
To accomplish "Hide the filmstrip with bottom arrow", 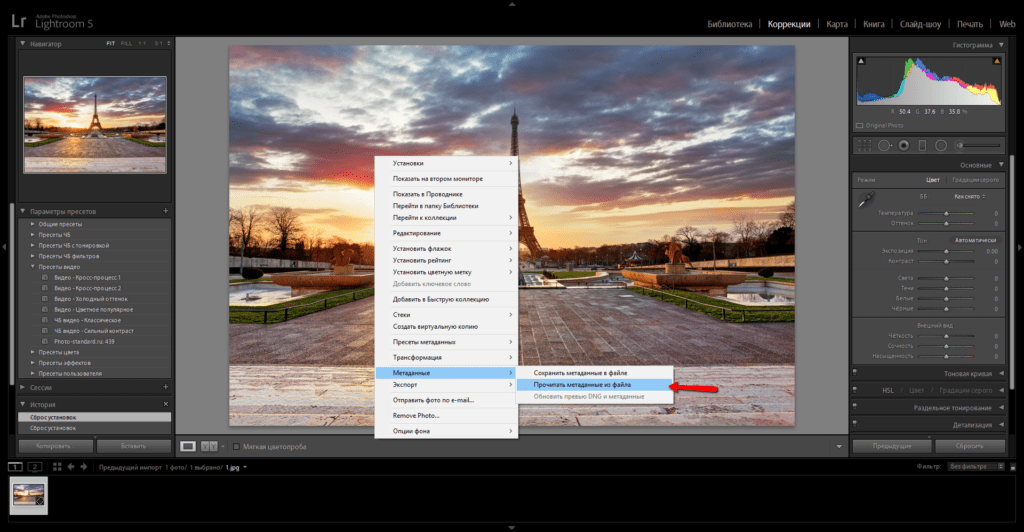I will [512, 527].
